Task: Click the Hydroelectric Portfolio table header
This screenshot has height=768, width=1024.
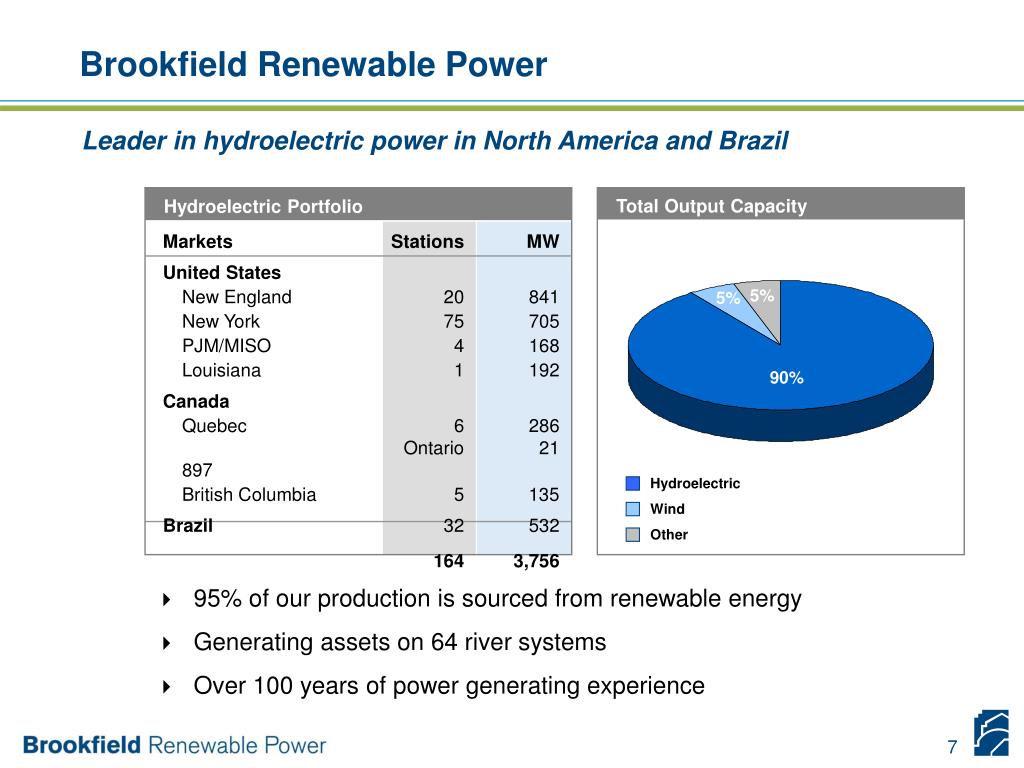Action: (x=358, y=205)
